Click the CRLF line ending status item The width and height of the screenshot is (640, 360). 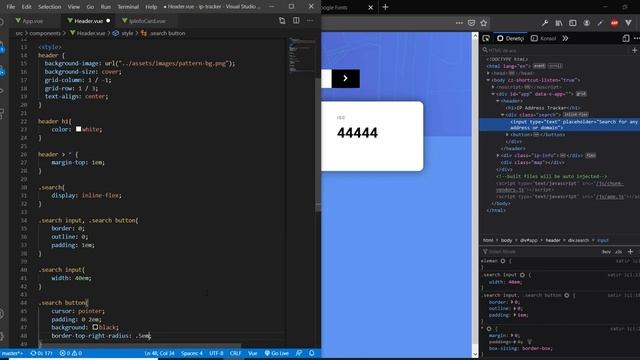236,353
